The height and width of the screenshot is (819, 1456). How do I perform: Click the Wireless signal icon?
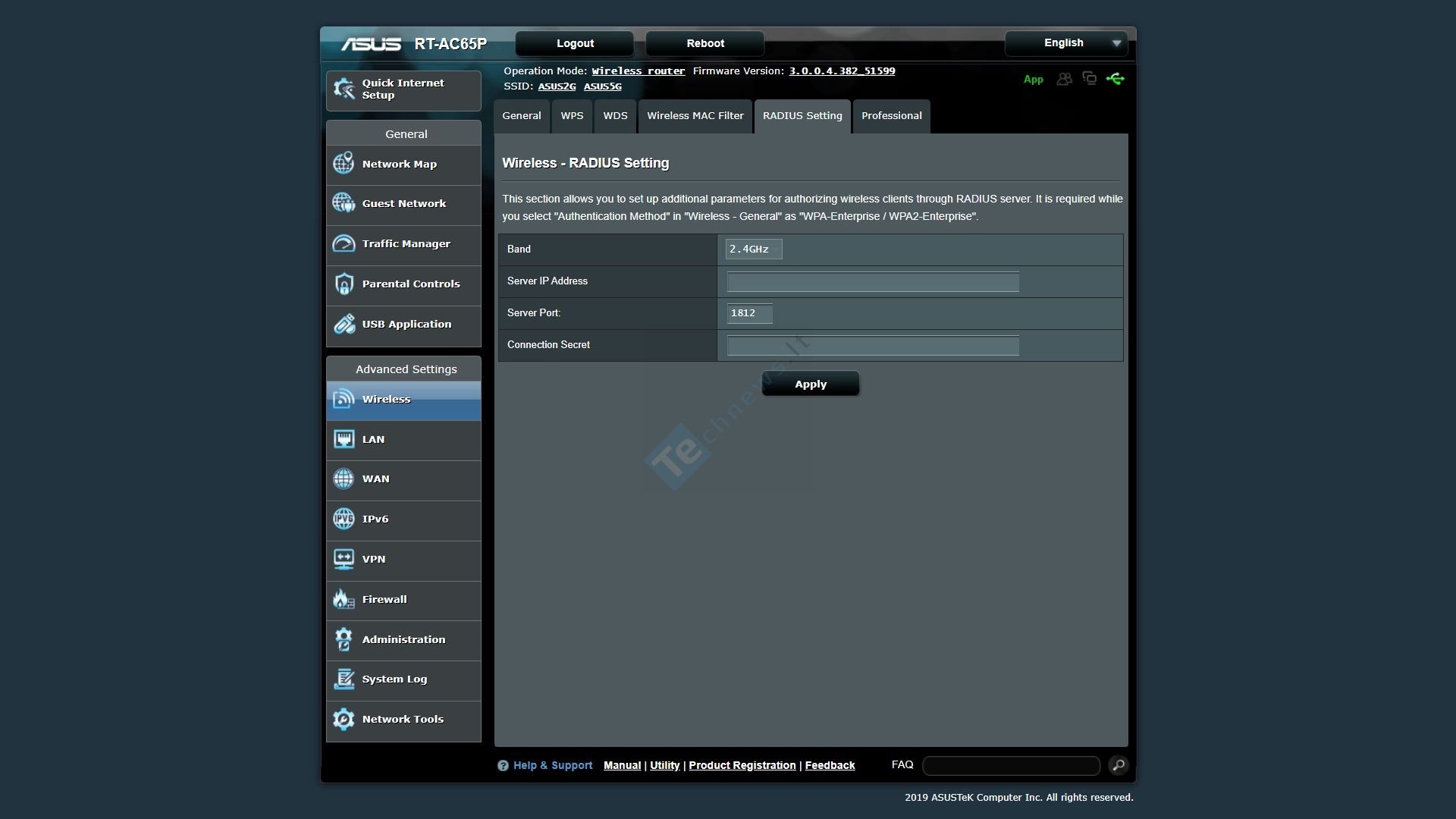tap(344, 399)
